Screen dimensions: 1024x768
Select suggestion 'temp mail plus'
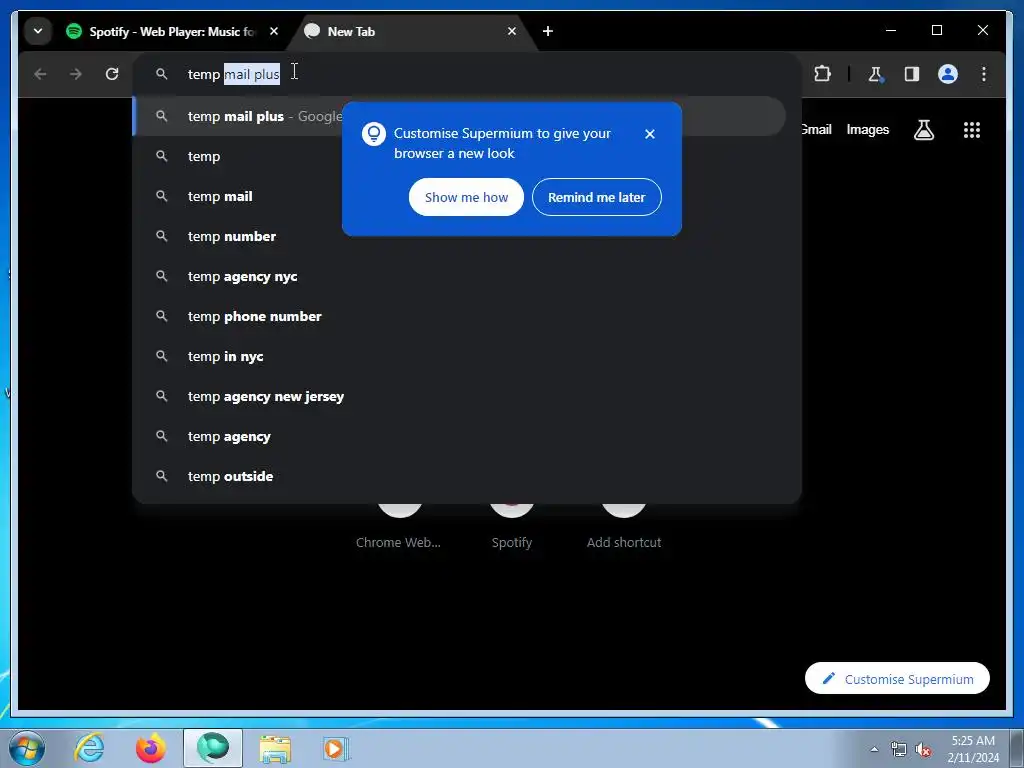pos(459,116)
